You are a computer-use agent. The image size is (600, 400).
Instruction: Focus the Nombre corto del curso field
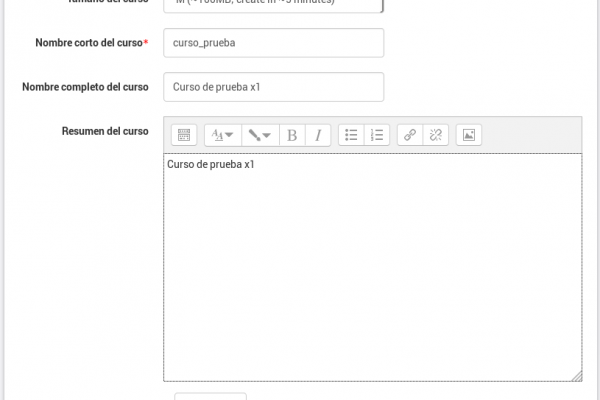(x=274, y=43)
